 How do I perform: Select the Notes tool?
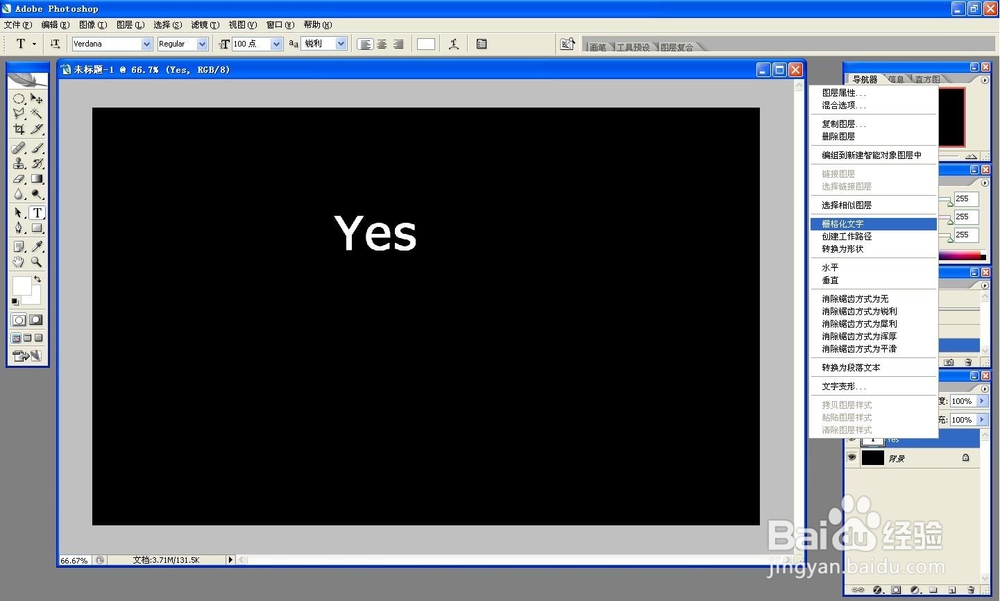[18, 246]
